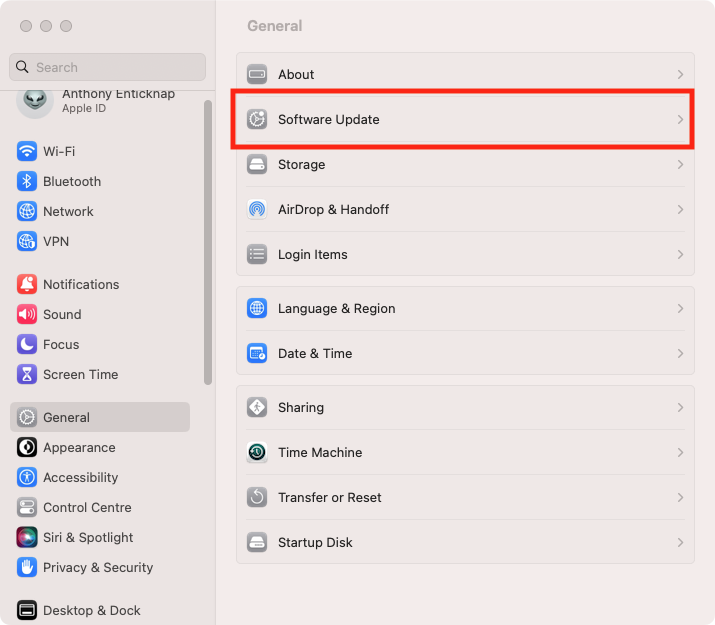The width and height of the screenshot is (715, 625).
Task: Open Software Update via its chevron
Action: click(680, 119)
